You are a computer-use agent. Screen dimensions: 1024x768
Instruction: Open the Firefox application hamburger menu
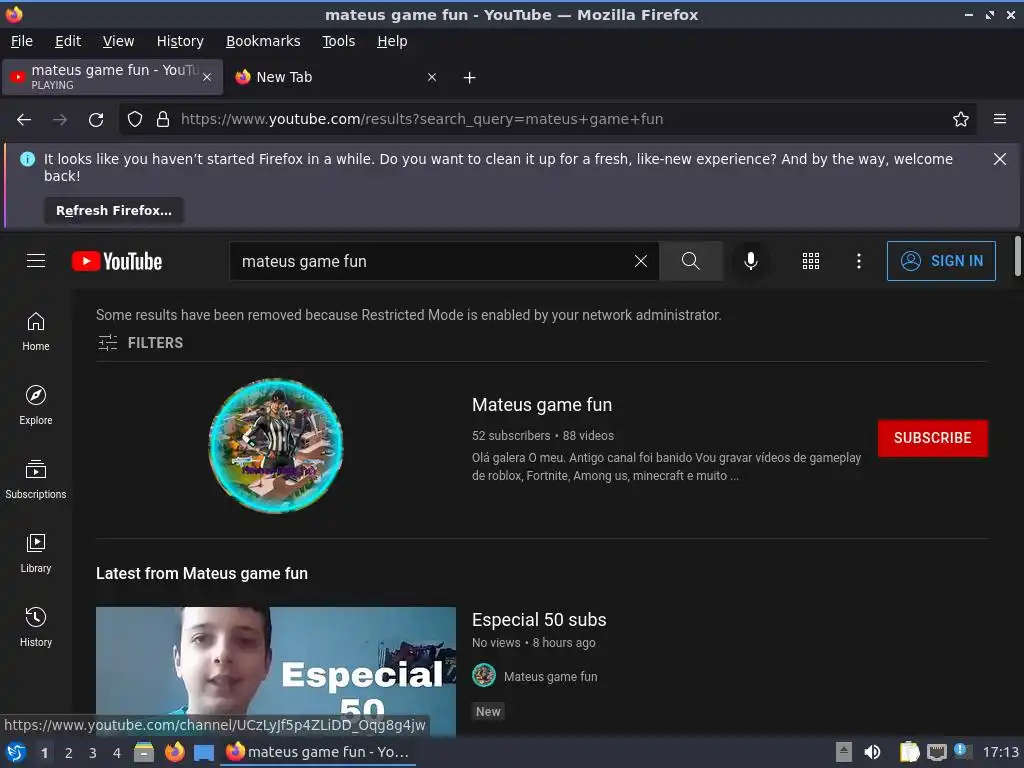click(1000, 119)
